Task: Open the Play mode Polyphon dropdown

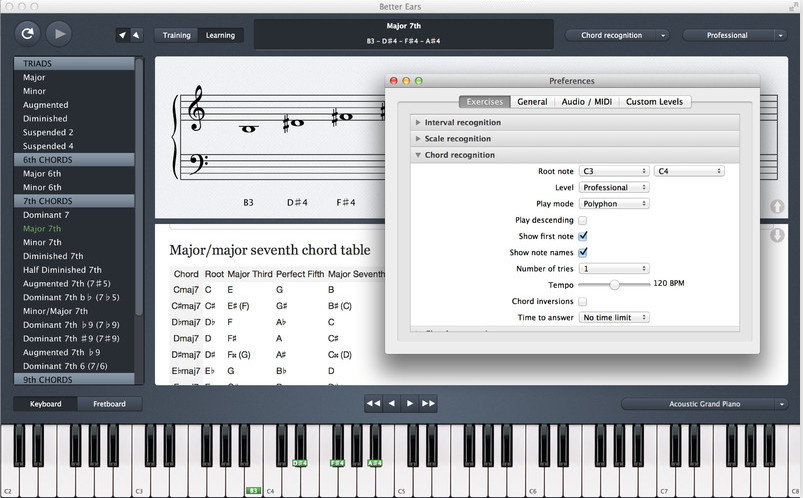Action: (614, 204)
